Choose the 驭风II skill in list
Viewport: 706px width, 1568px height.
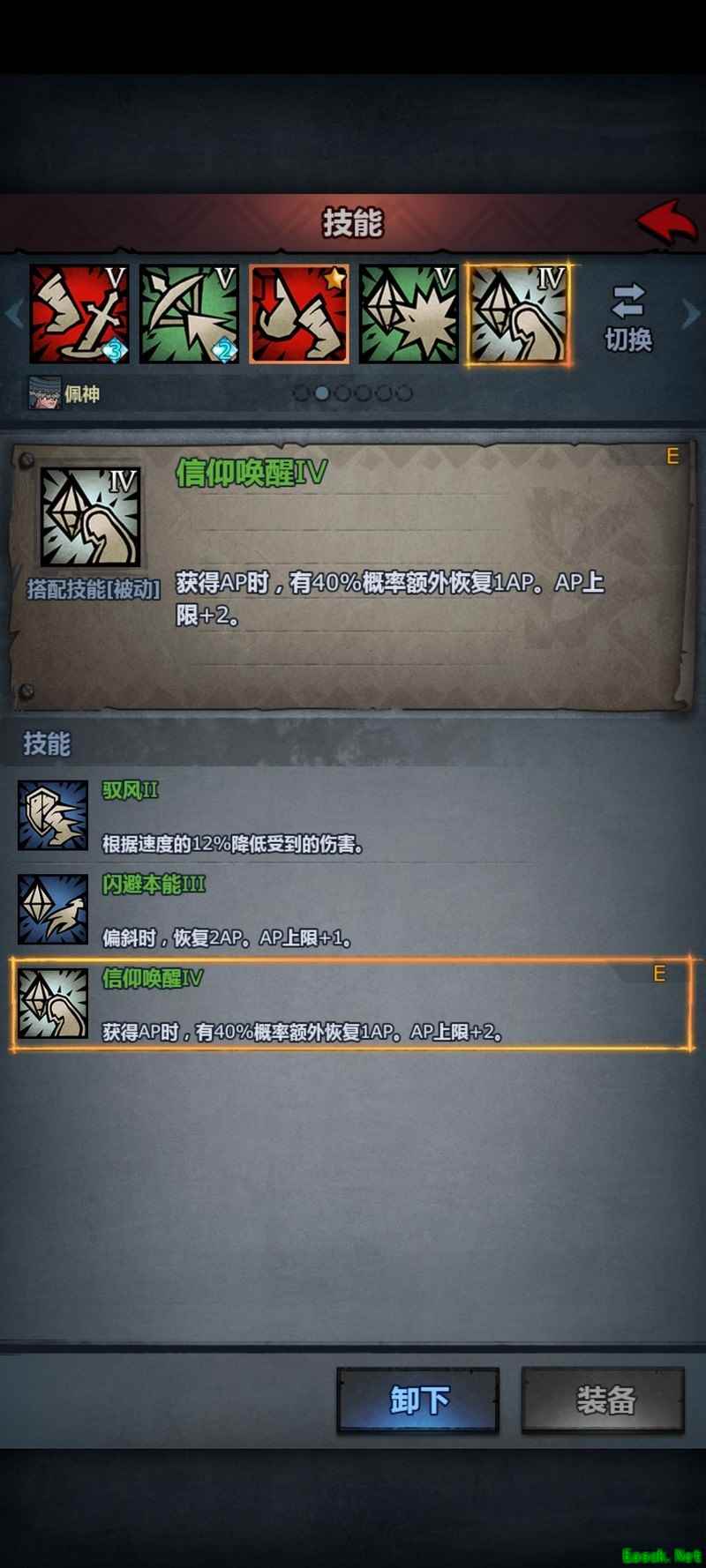coord(353,816)
